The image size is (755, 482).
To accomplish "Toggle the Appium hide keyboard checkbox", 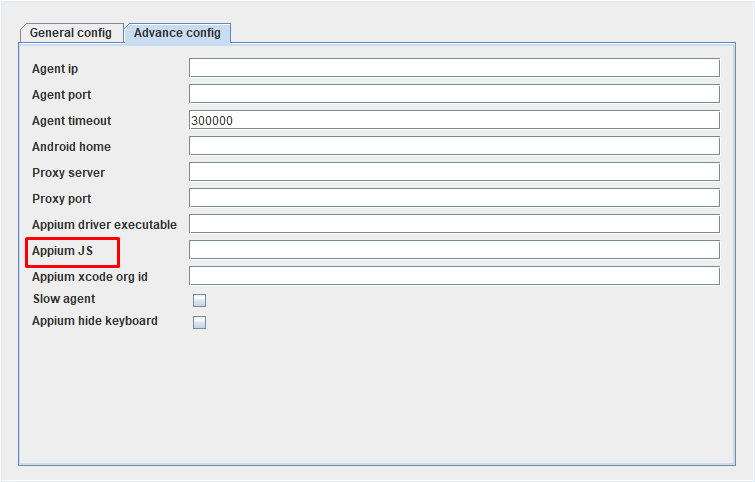I will [200, 322].
